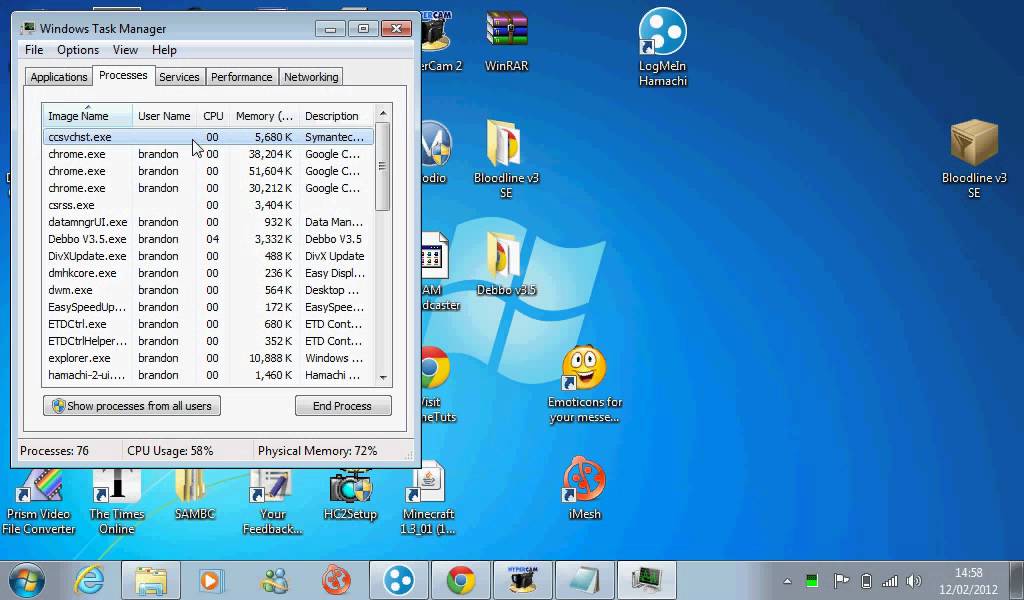Switch to the Applications tab
This screenshot has width=1024, height=600.
click(x=59, y=77)
